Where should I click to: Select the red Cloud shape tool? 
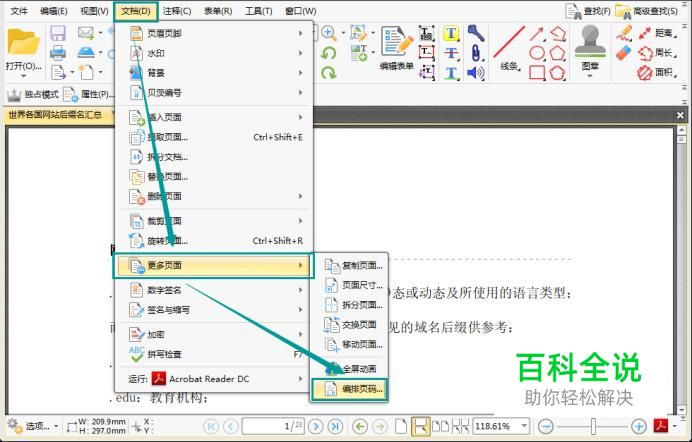tap(558, 72)
